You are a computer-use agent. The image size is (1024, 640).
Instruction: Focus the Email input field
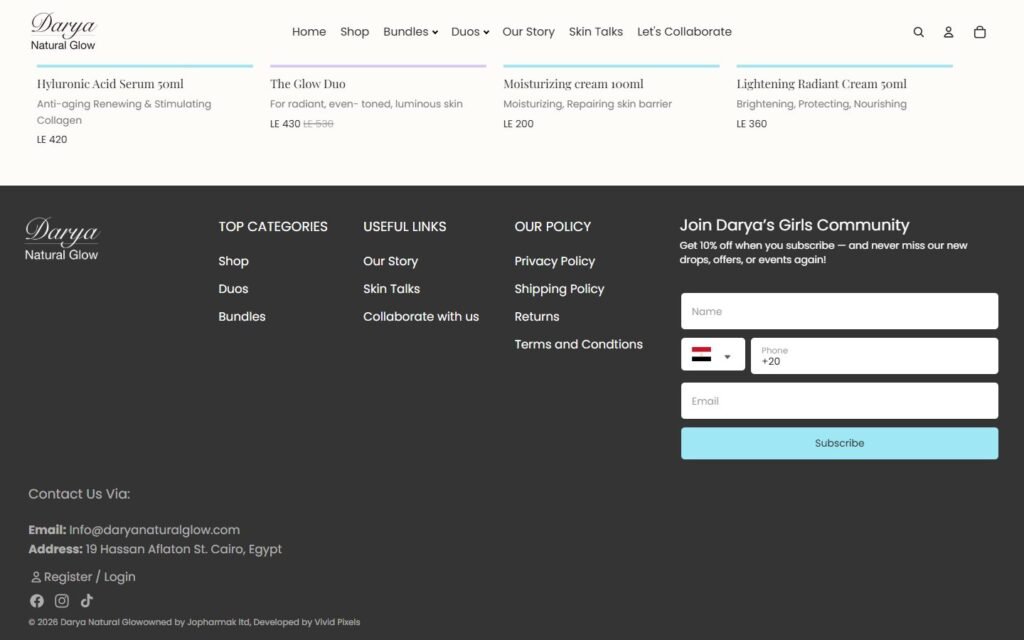tap(839, 401)
